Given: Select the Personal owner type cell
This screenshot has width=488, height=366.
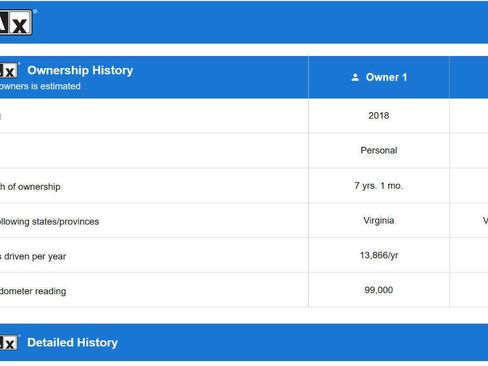Looking at the screenshot, I should pyautogui.click(x=379, y=150).
